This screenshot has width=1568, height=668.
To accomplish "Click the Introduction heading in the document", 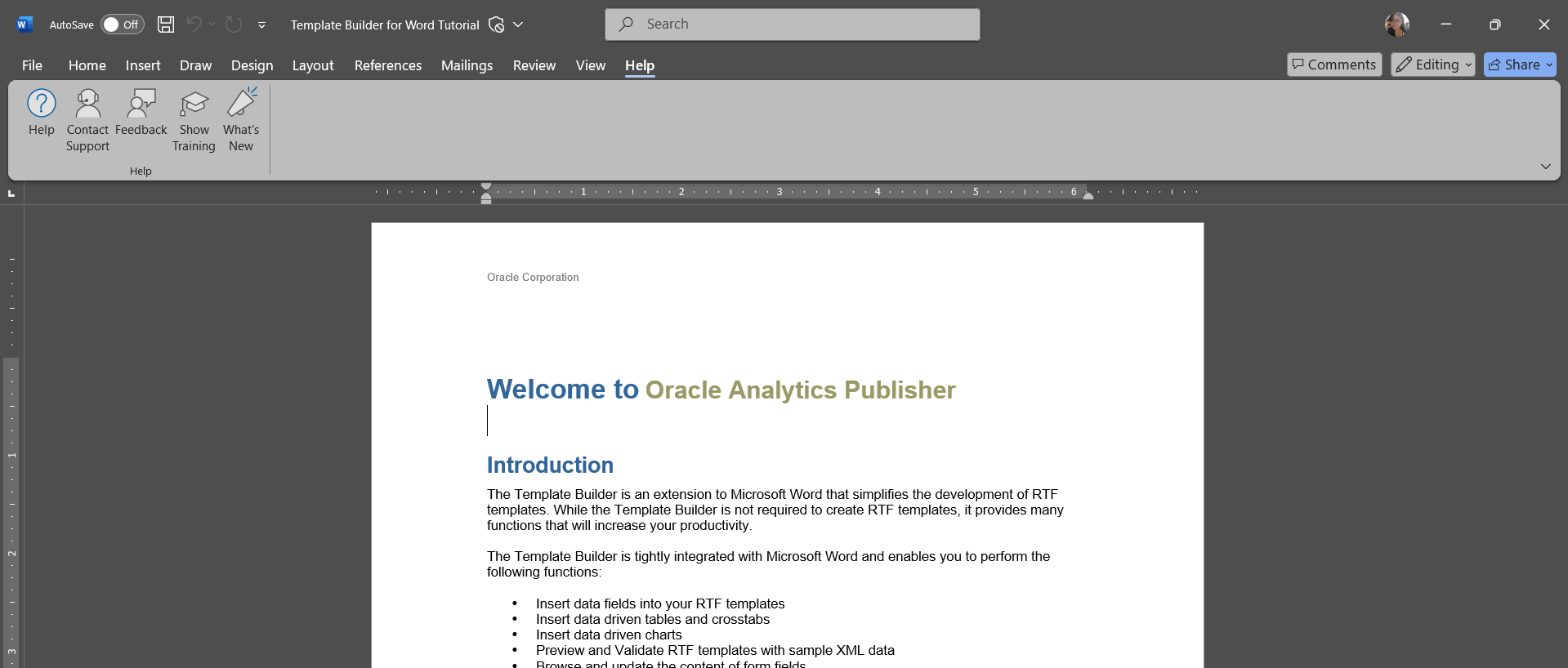I will point(550,465).
